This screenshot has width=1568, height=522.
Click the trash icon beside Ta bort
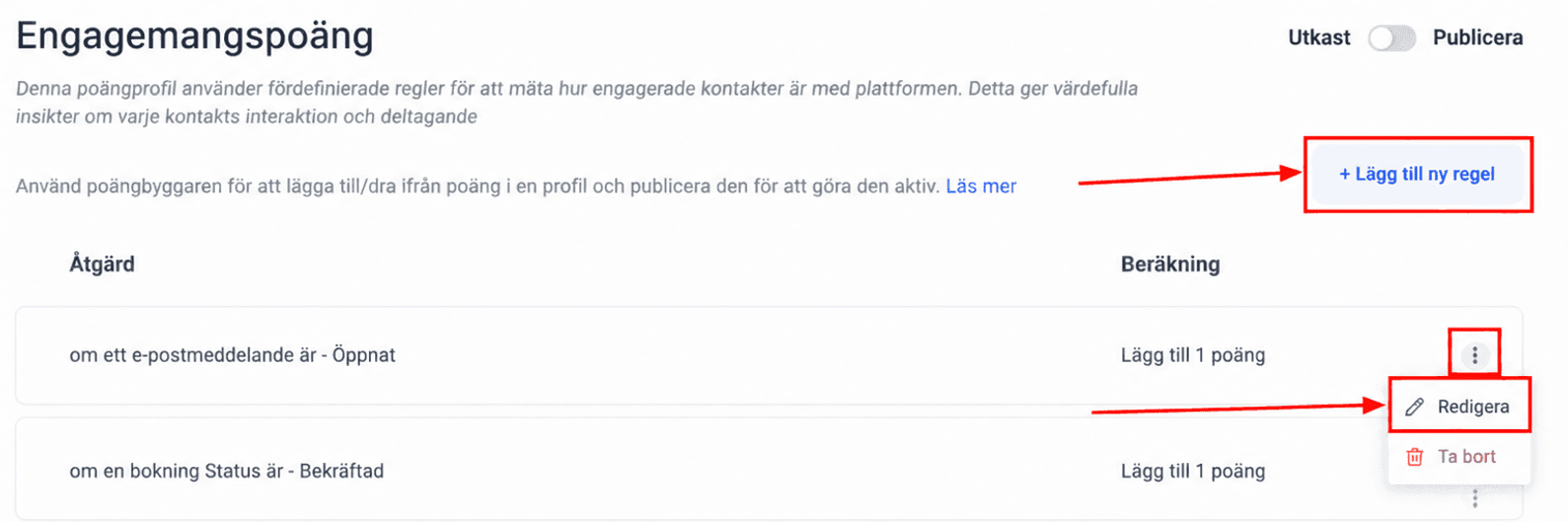tap(1414, 457)
